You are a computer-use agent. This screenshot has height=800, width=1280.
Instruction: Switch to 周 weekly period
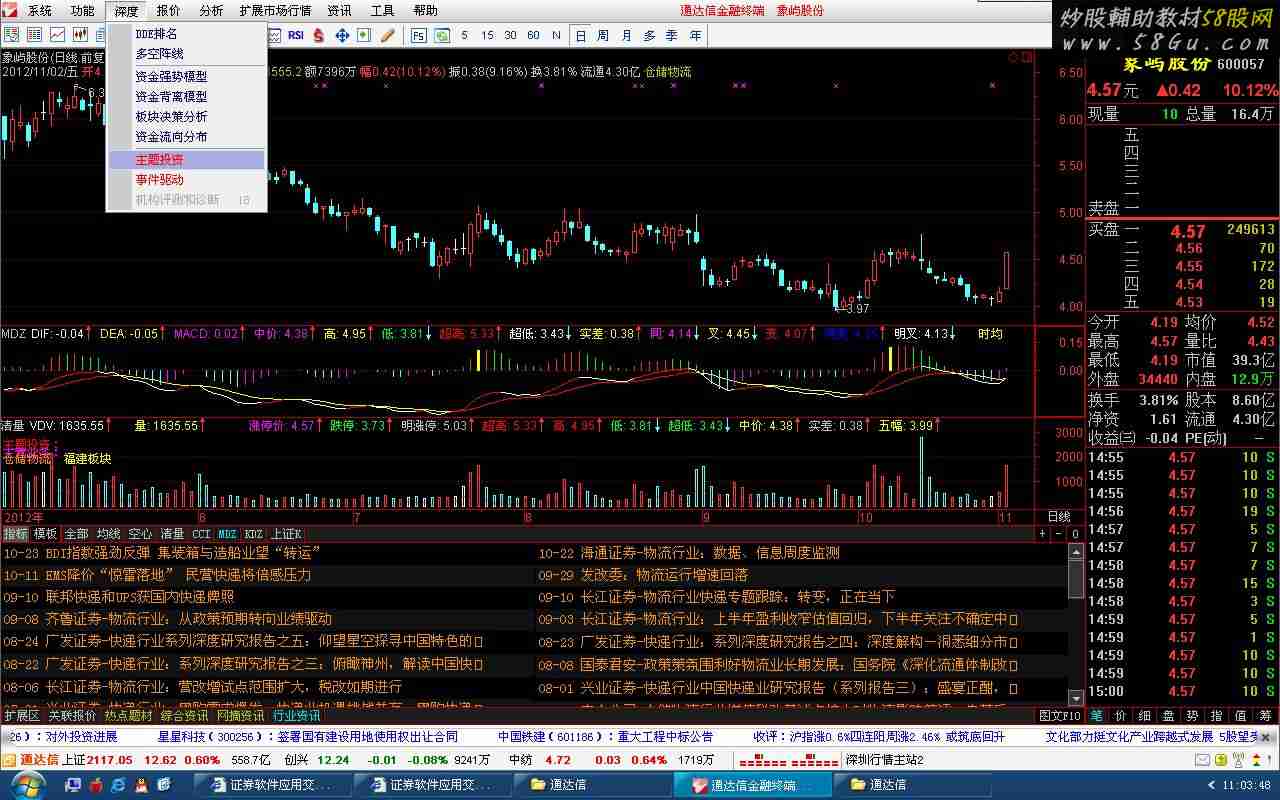pyautogui.click(x=603, y=35)
